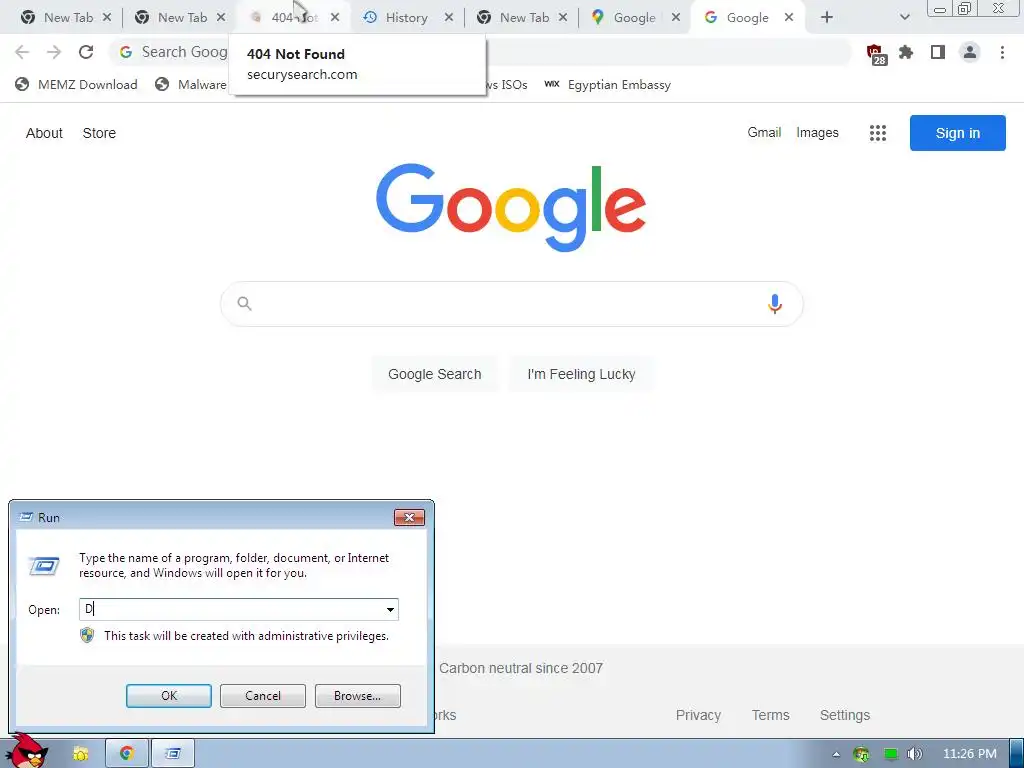
Task: Close the History tab
Action: pyautogui.click(x=449, y=18)
